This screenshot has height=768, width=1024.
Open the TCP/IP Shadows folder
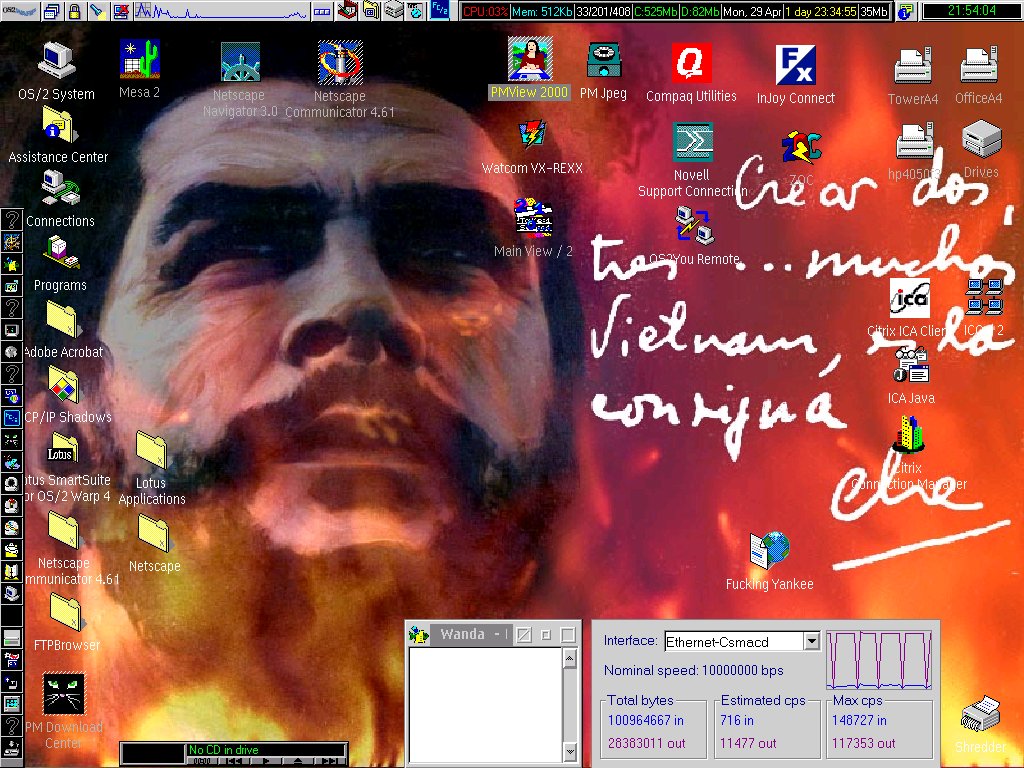[x=63, y=385]
